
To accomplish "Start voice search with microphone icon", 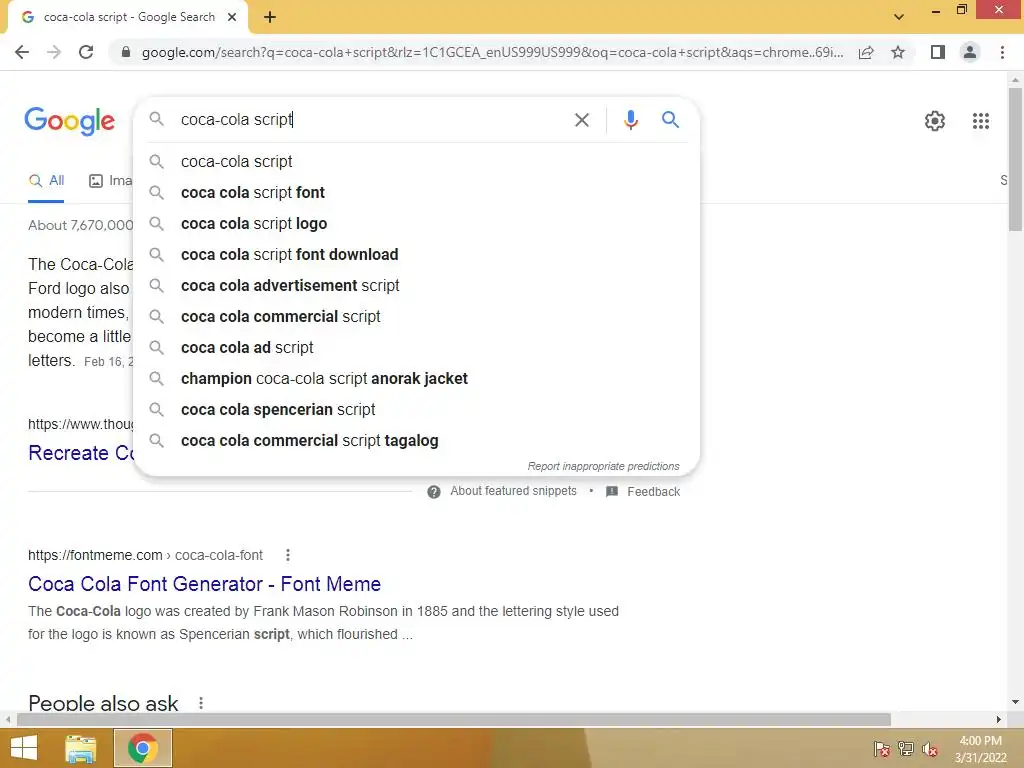I will click(630, 120).
